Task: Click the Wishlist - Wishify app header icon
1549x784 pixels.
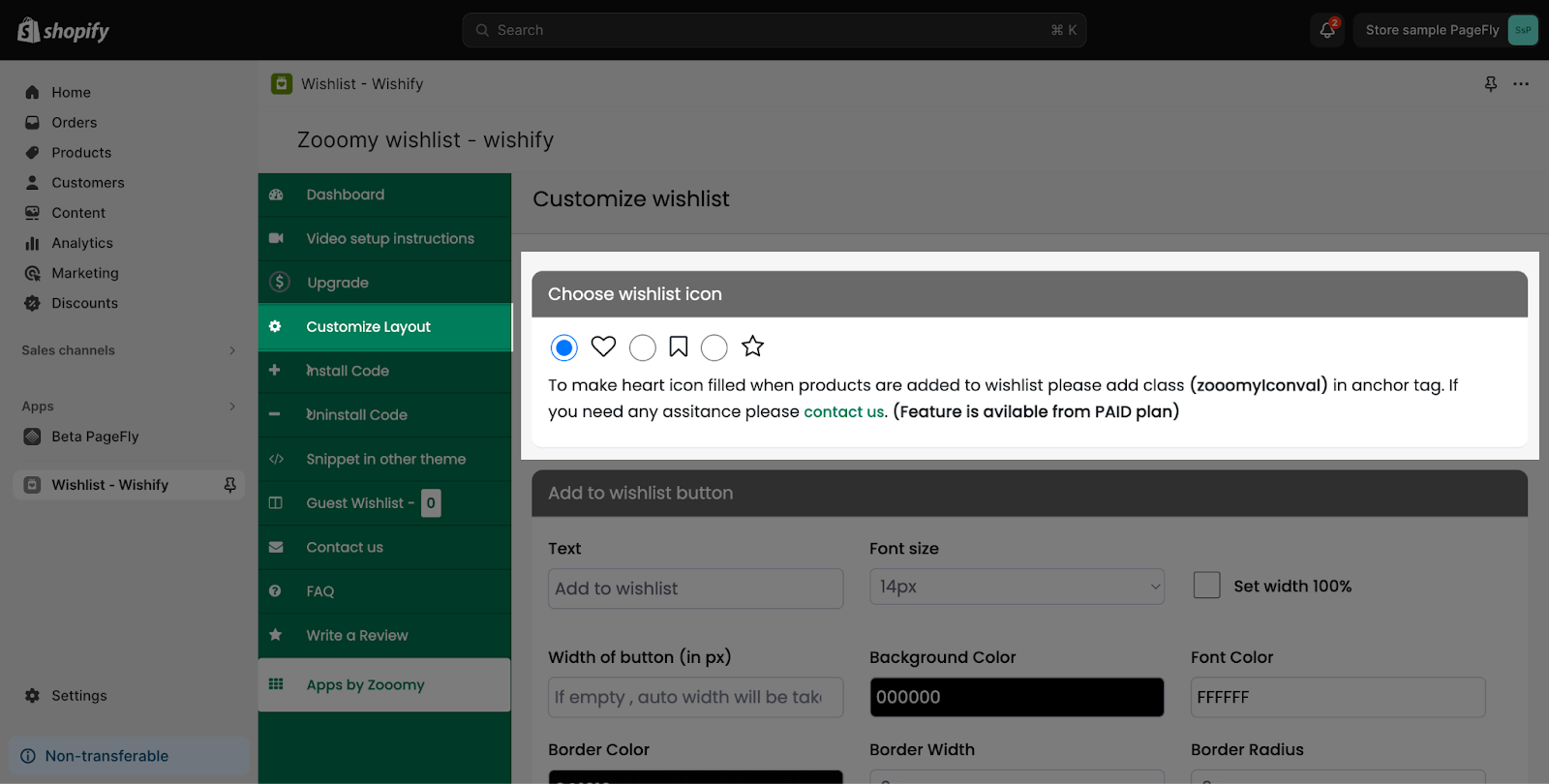Action: pyautogui.click(x=282, y=84)
